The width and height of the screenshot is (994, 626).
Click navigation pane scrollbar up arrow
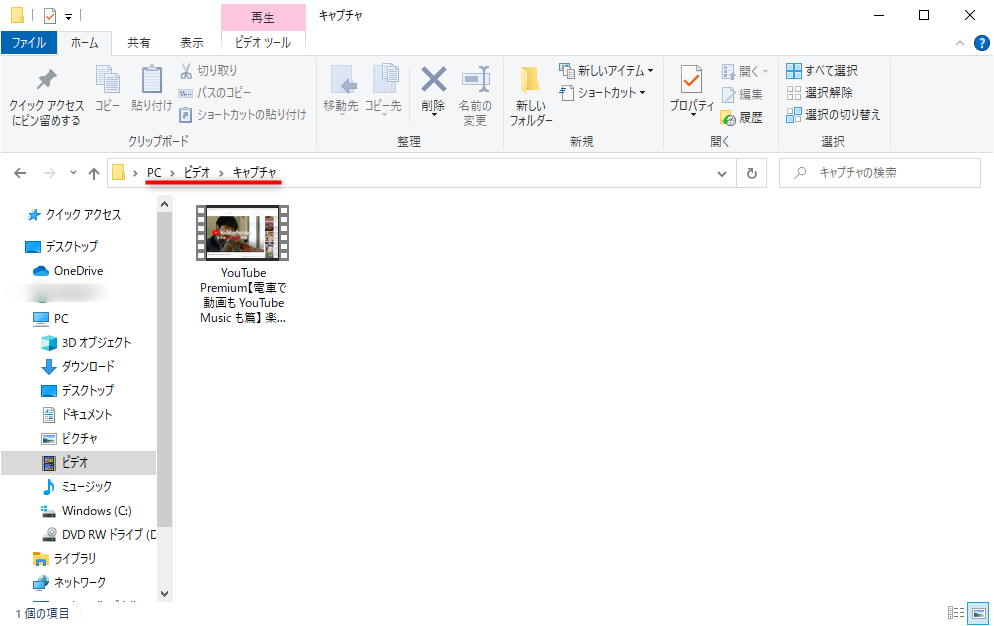(164, 204)
